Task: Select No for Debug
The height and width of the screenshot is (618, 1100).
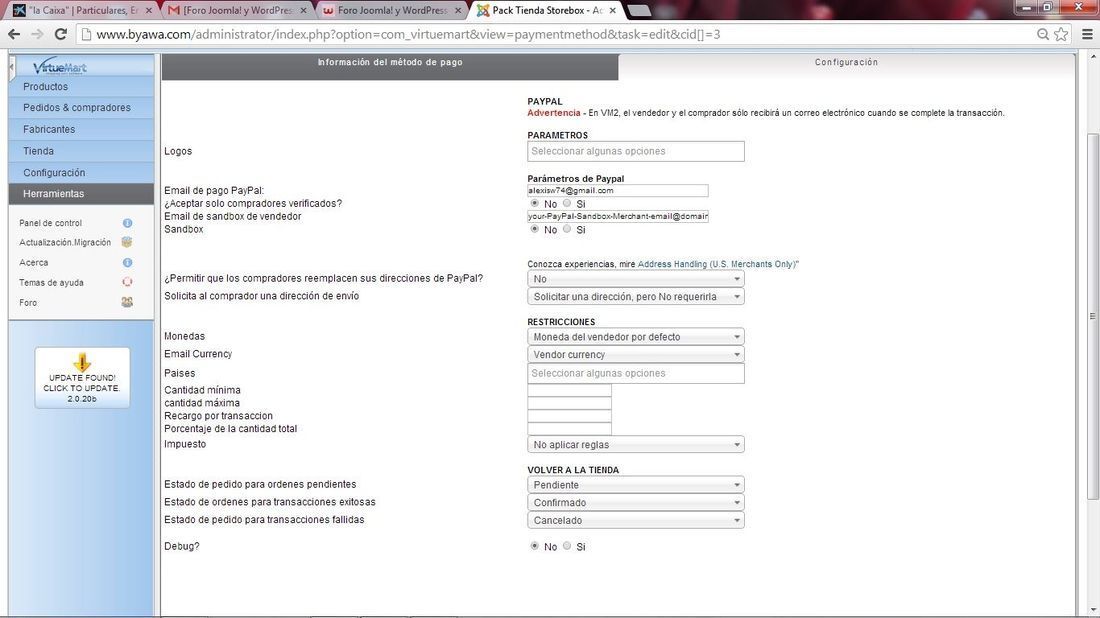Action: pyautogui.click(x=535, y=546)
